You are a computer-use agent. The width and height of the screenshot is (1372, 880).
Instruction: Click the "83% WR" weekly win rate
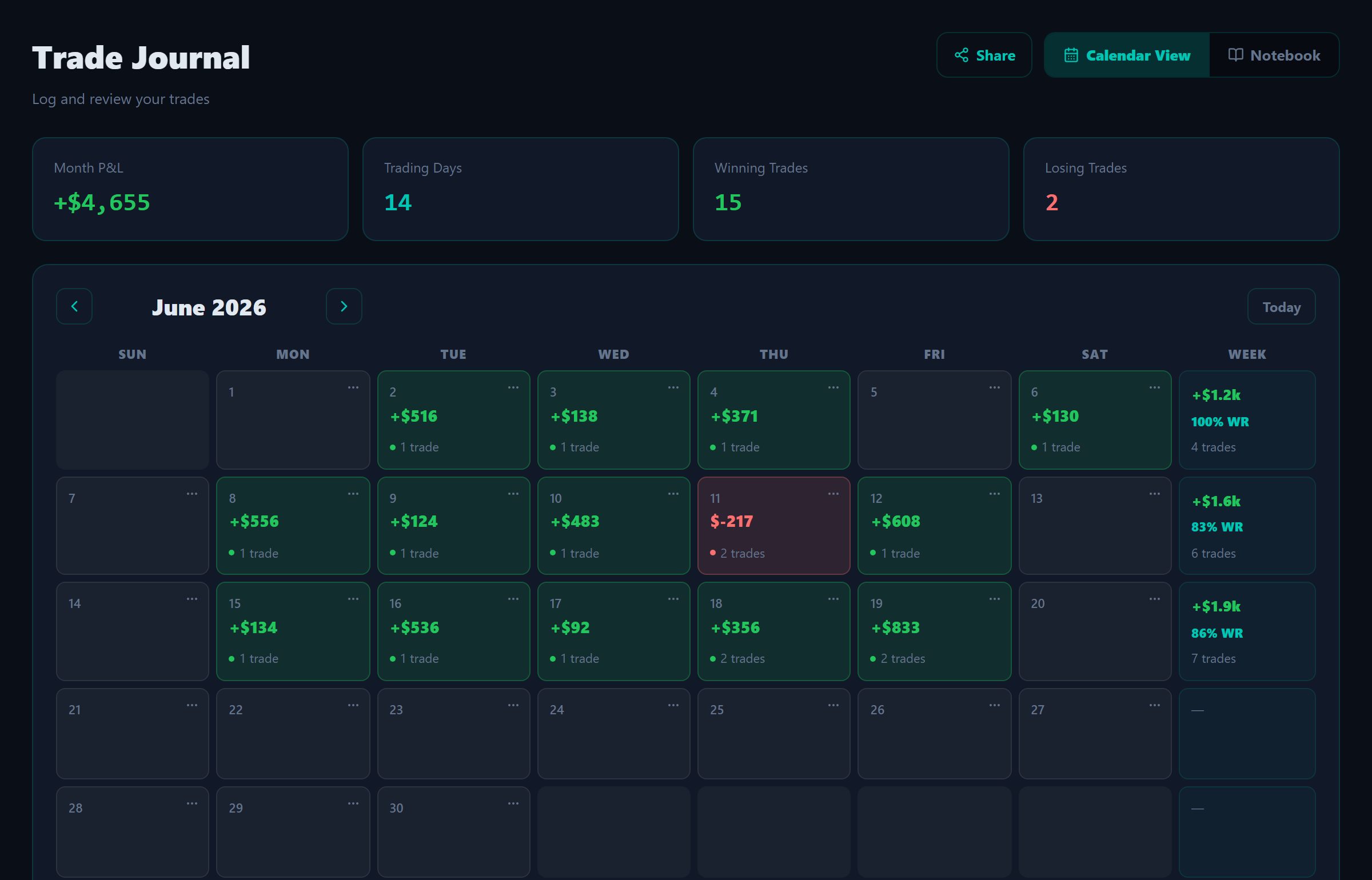(1217, 527)
